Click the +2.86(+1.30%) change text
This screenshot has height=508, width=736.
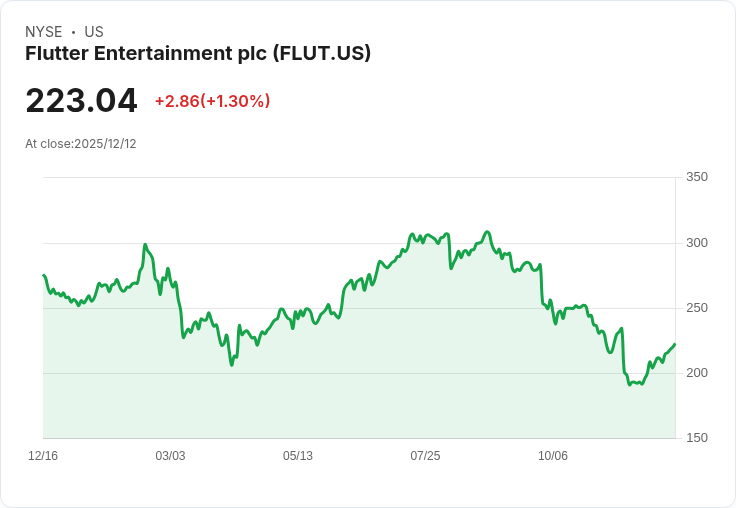pos(213,101)
